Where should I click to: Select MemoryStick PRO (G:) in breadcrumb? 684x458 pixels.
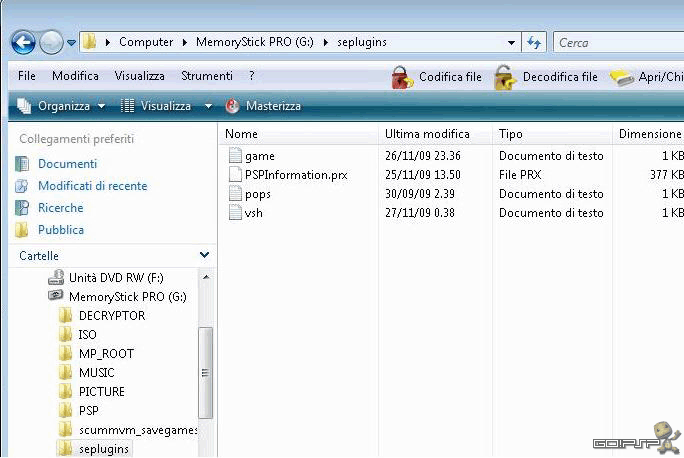click(255, 42)
